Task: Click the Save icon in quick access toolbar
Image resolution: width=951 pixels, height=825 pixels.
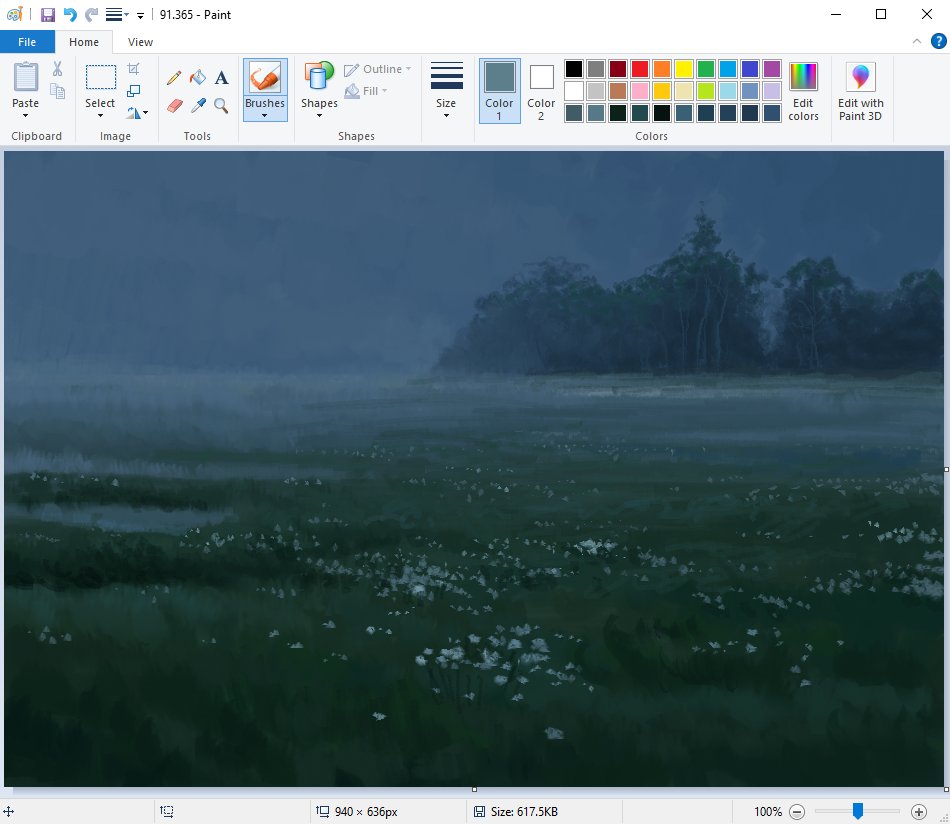Action: pyautogui.click(x=48, y=15)
